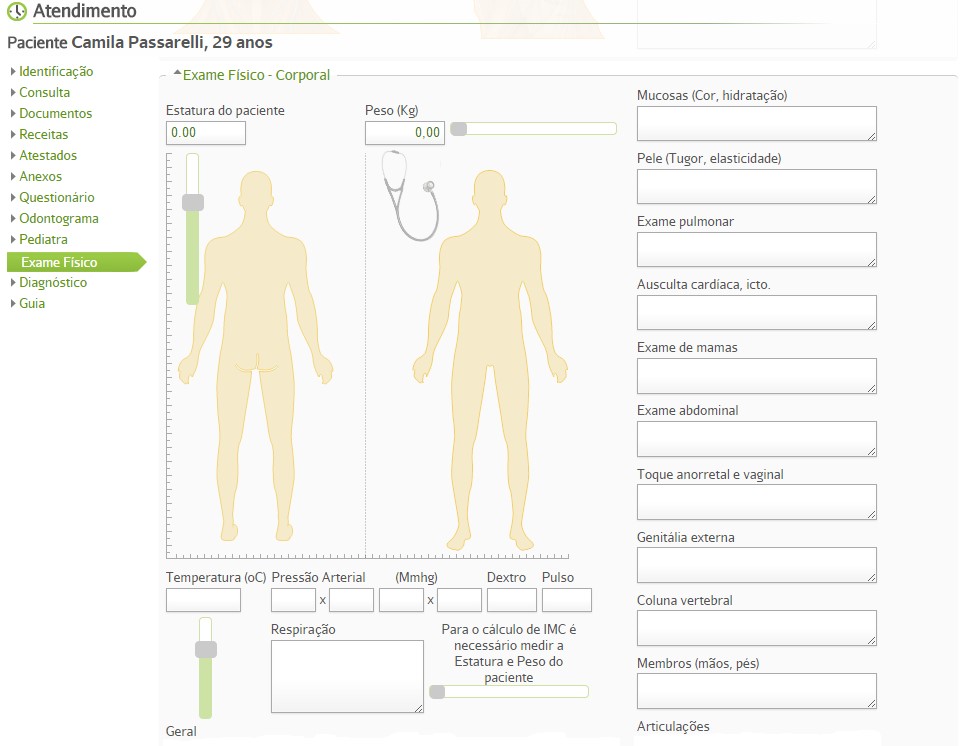Click the stethoscope icon
Viewport: 971px width, 746px height.
(x=409, y=196)
